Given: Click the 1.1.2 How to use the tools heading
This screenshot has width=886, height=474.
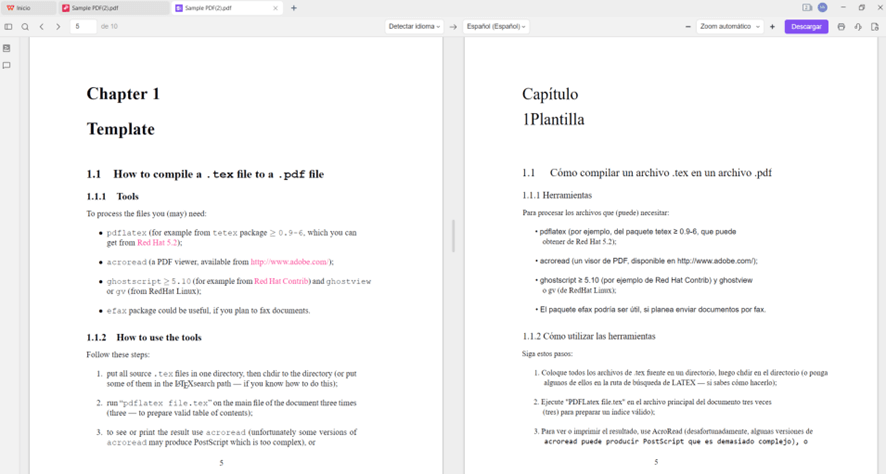Looking at the screenshot, I should 144,337.
